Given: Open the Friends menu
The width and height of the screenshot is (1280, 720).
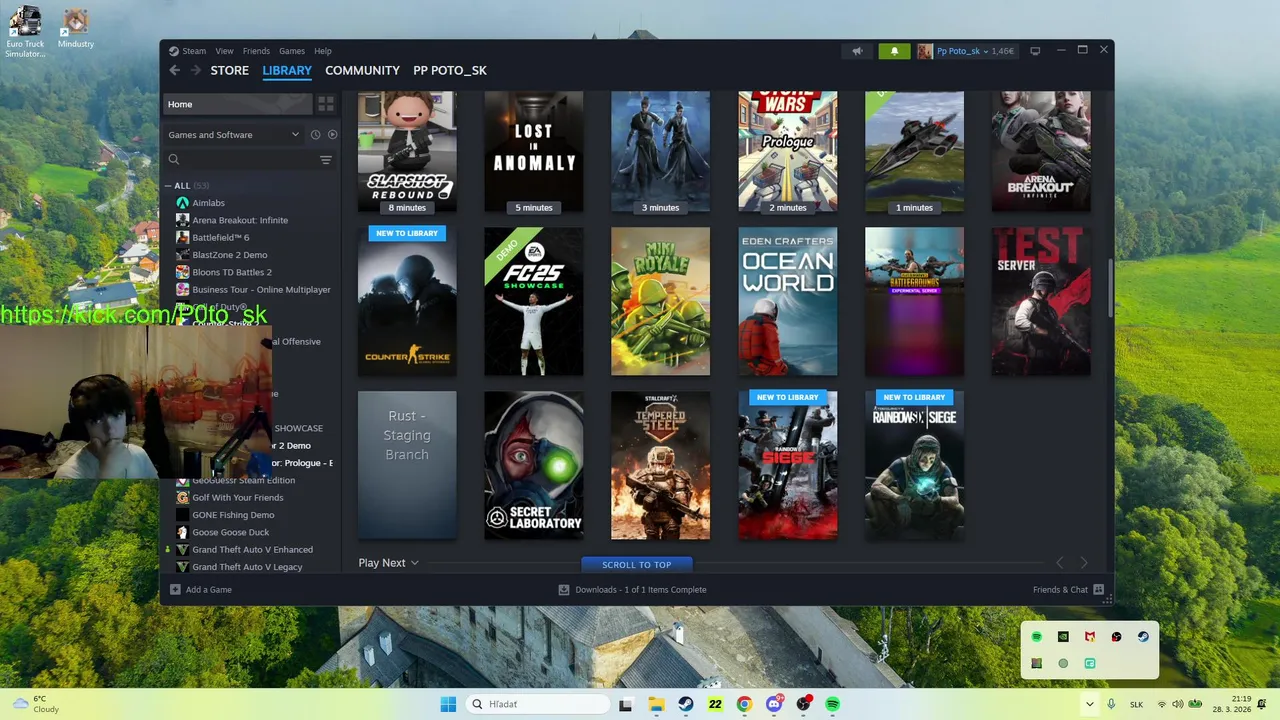Looking at the screenshot, I should pyautogui.click(x=256, y=51).
